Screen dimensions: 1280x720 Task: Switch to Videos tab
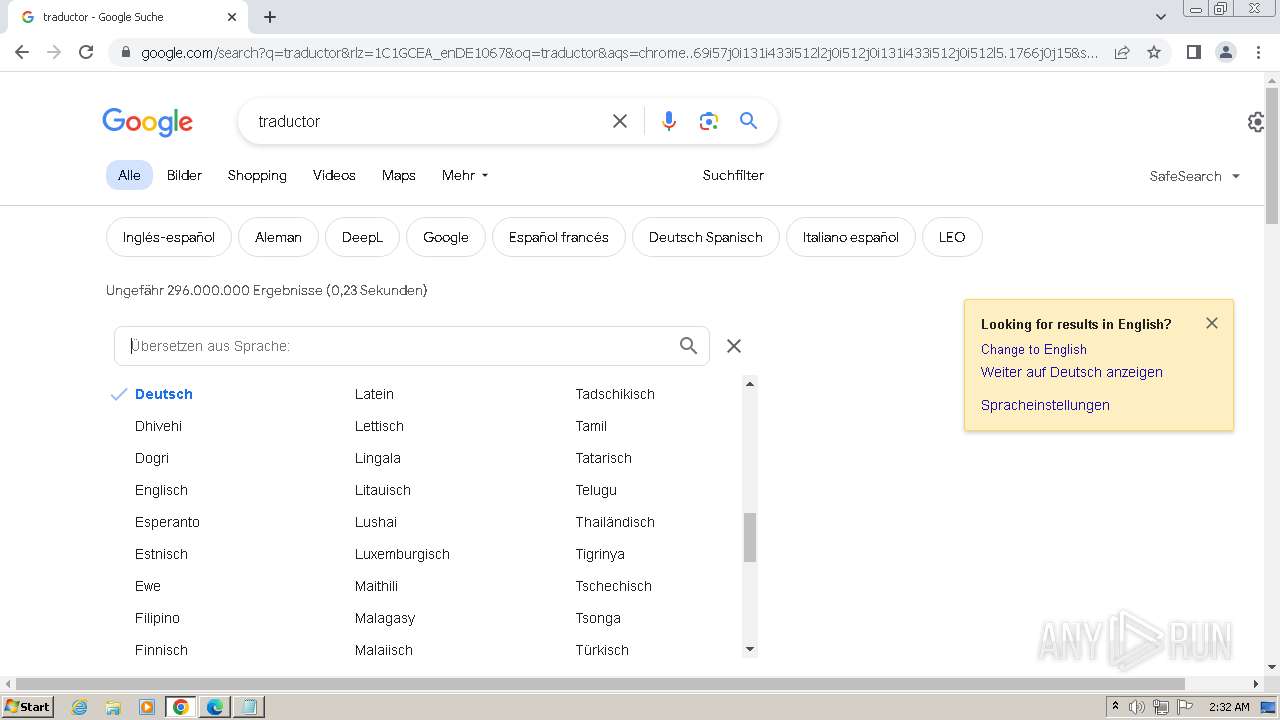click(334, 175)
